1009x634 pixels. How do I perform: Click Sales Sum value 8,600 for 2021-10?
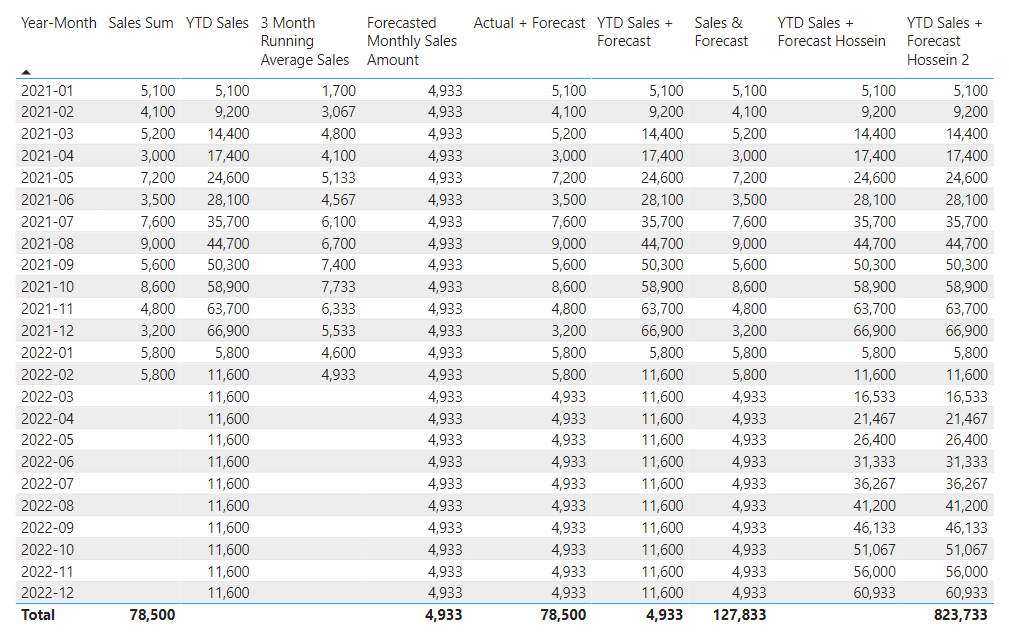(158, 286)
